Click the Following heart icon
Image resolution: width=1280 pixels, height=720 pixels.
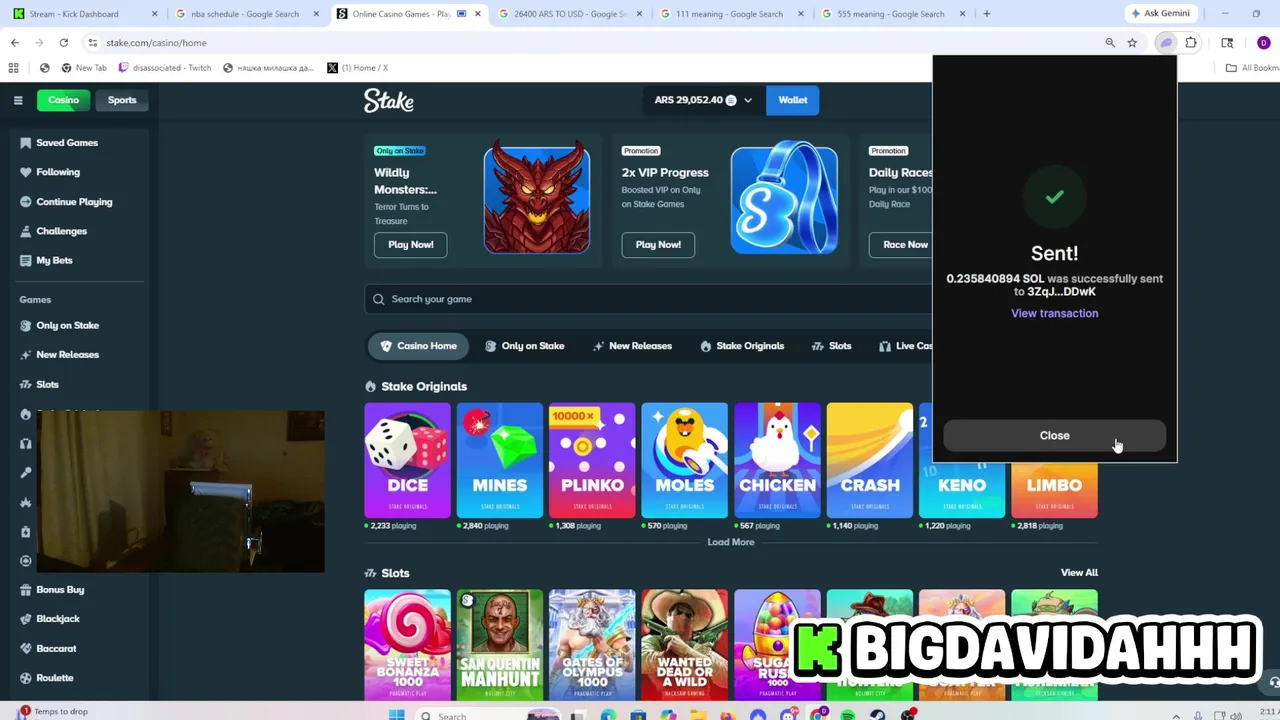click(26, 172)
